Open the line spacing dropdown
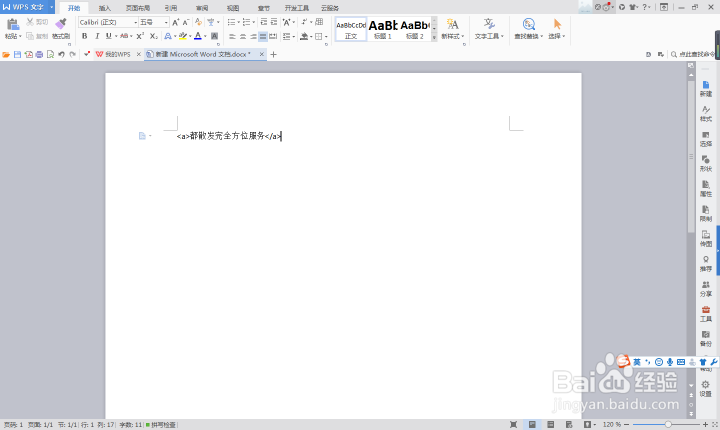 [294, 36]
